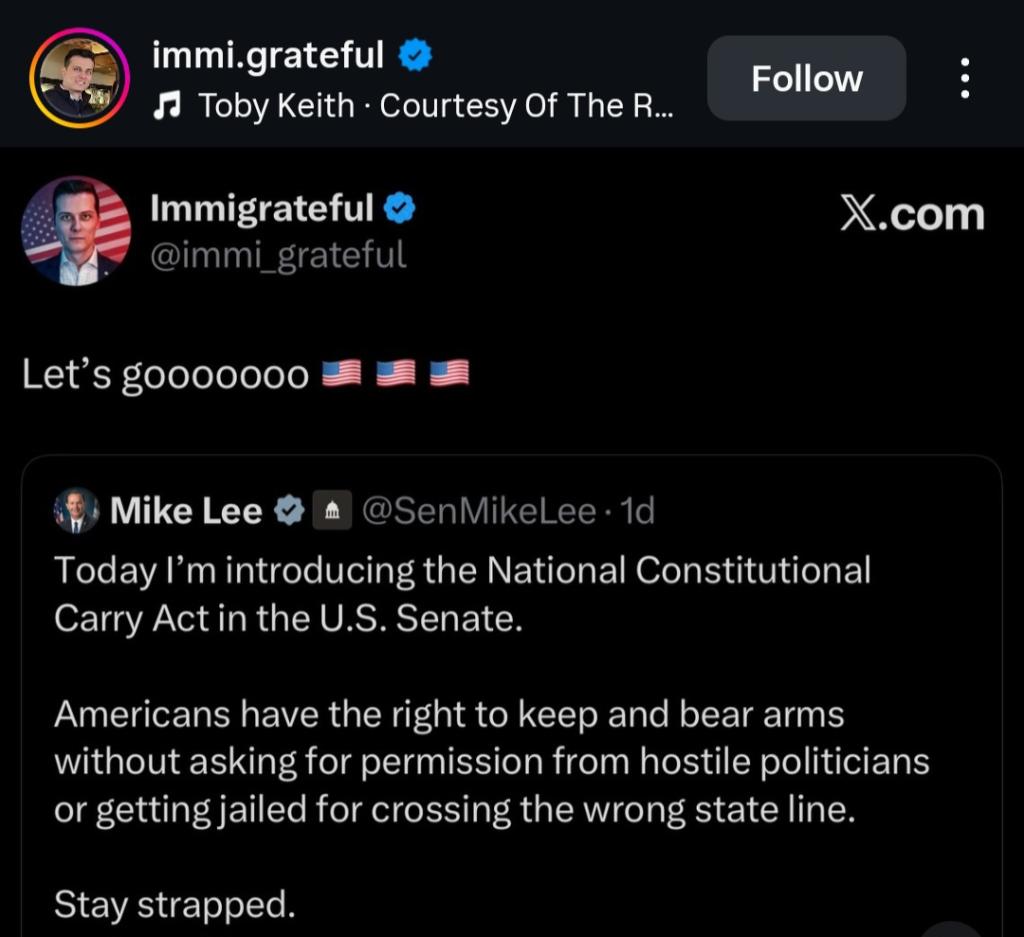Click the 1d timestamp on quoted post
Viewport: 1024px width, 937px height.
click(x=637, y=511)
